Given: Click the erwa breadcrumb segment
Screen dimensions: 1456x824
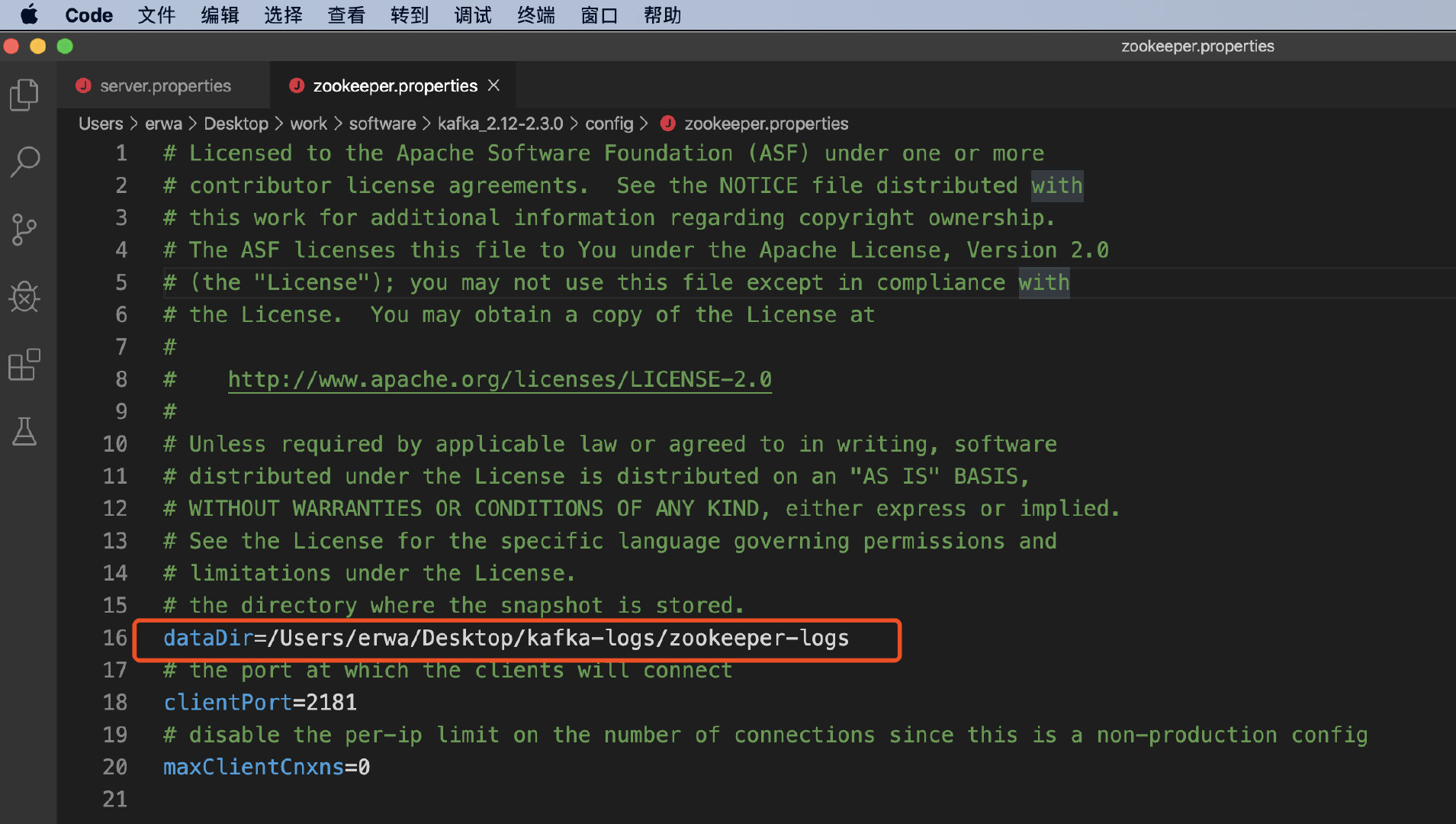Looking at the screenshot, I should coord(163,123).
